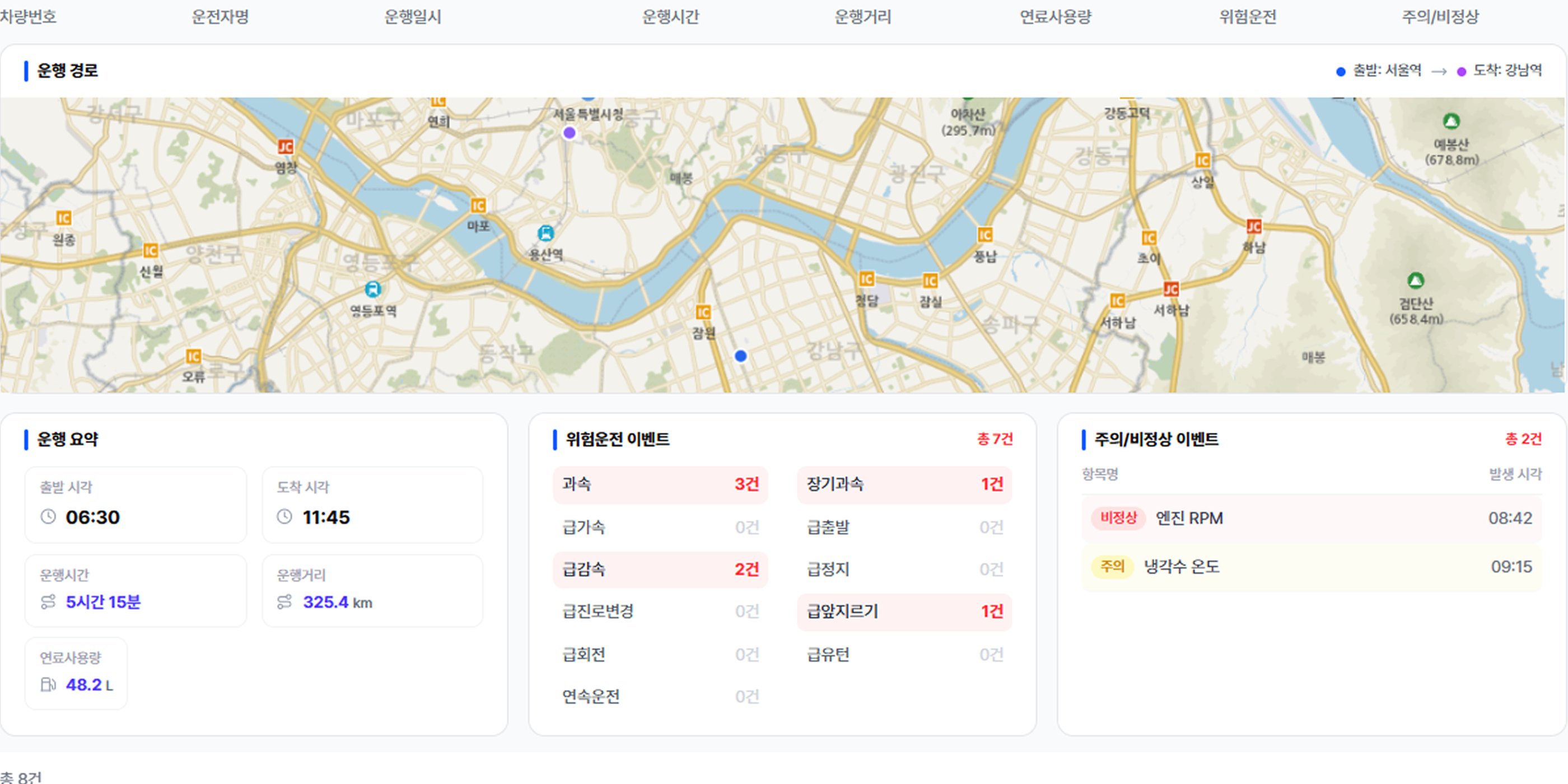This screenshot has width=1568, height=784.
Task: Click the 비정상 badge on 엔진 RPM row
Action: 1118,518
